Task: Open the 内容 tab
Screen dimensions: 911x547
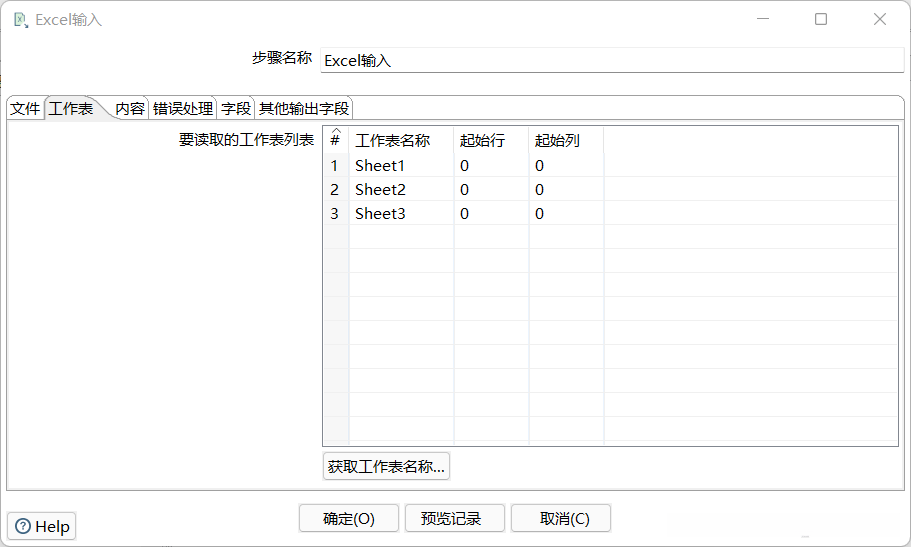Action: (x=130, y=109)
